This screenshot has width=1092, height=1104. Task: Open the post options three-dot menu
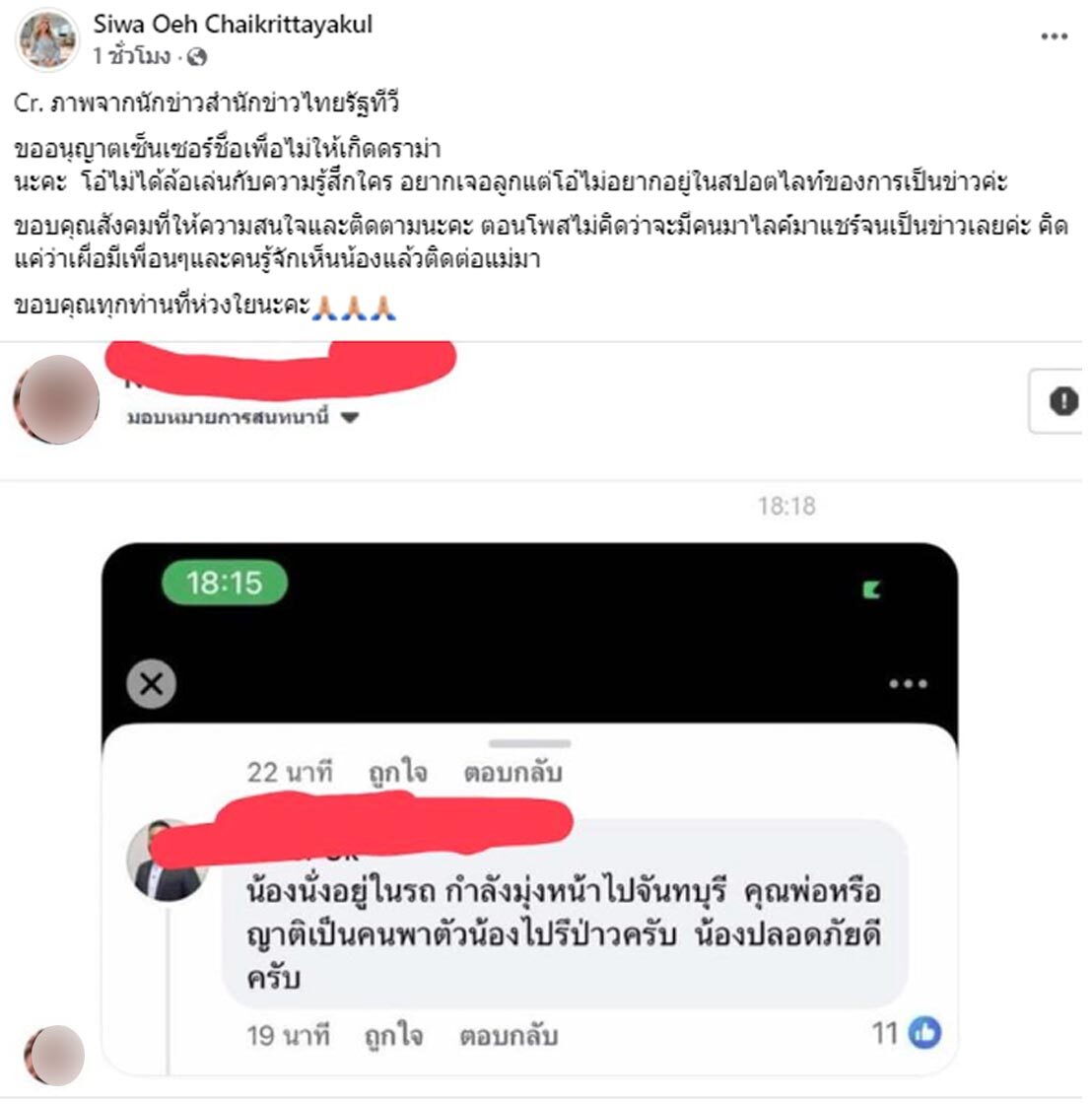click(1054, 36)
